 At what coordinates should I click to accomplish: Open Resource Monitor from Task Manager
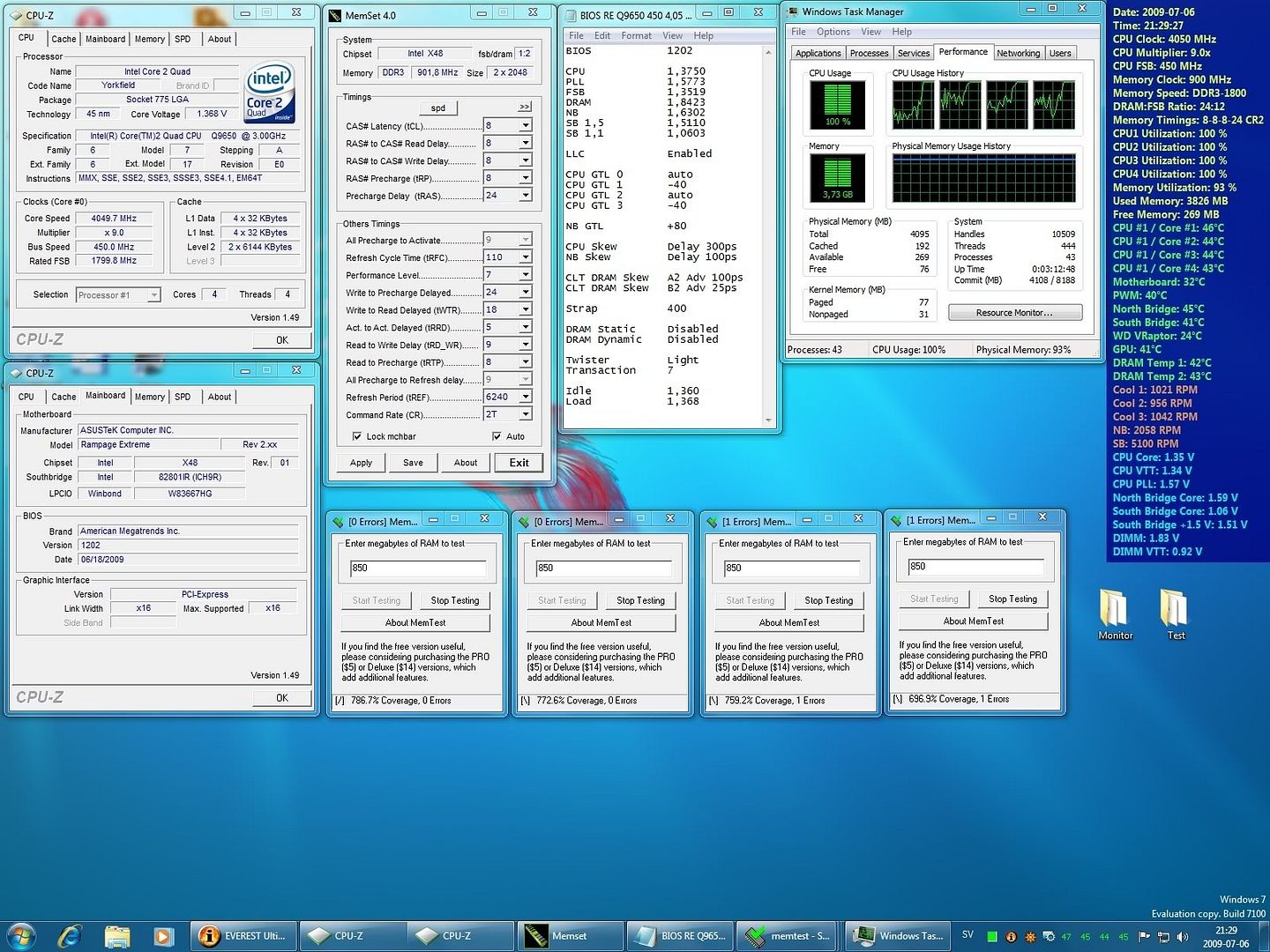point(1015,313)
